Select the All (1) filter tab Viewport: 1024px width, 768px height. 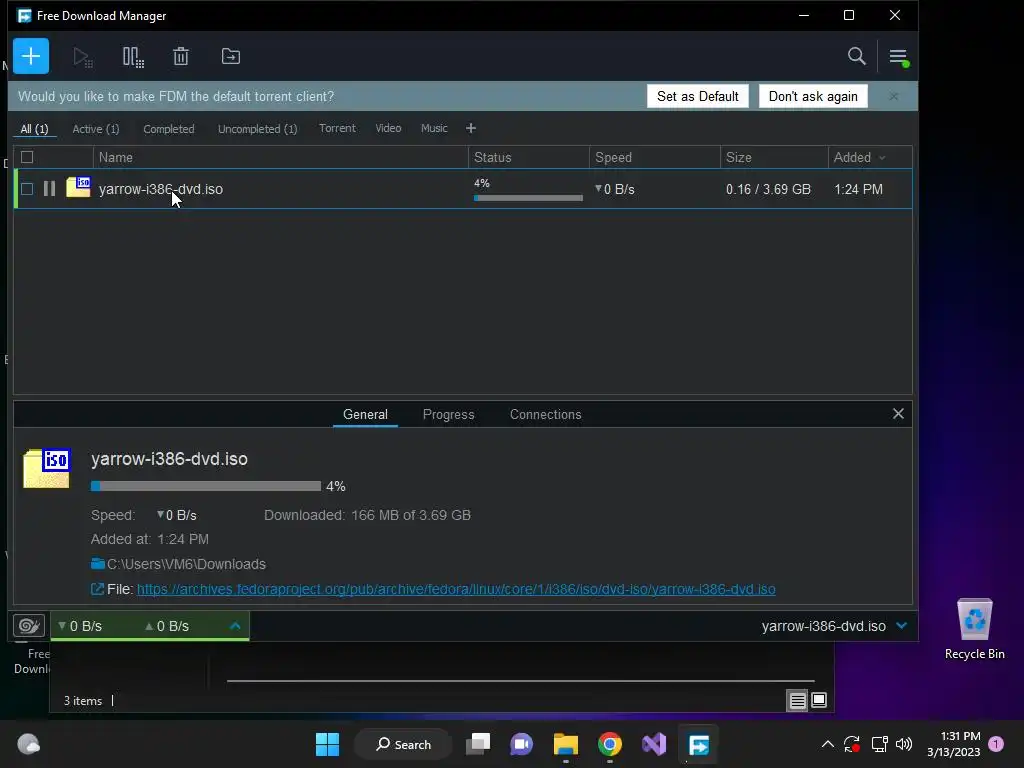click(35, 129)
